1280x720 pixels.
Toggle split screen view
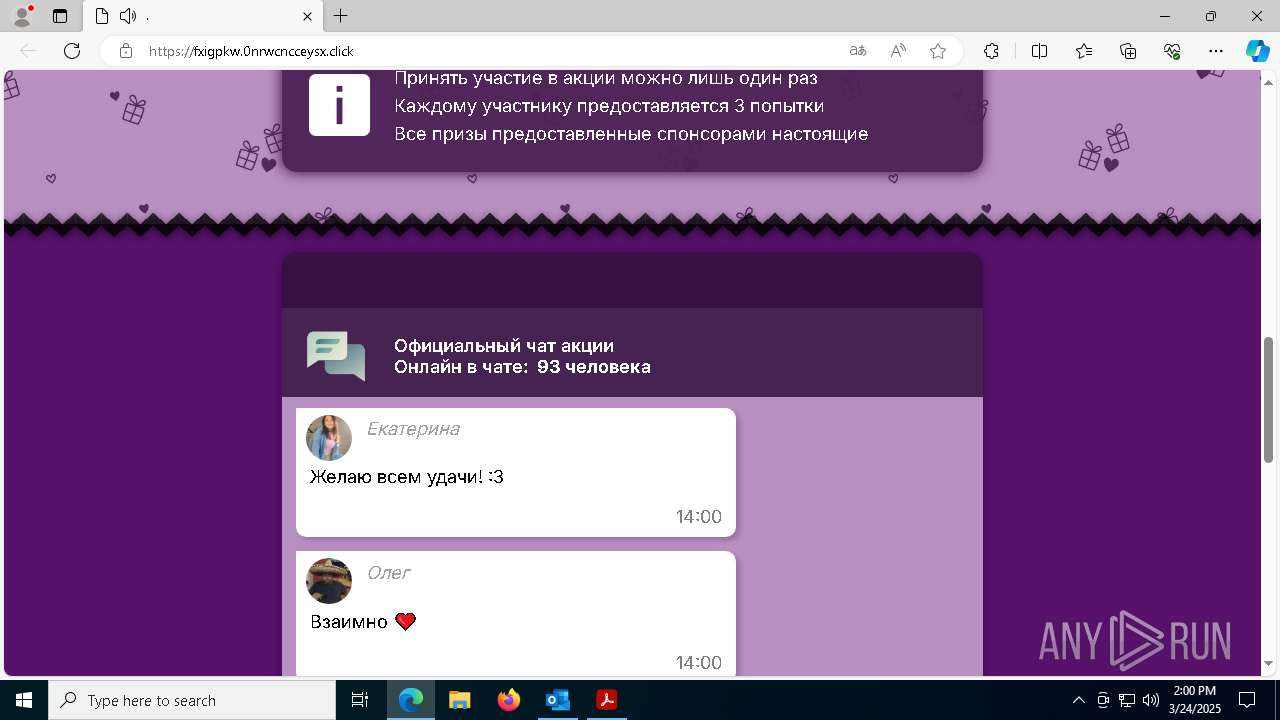(1039, 51)
